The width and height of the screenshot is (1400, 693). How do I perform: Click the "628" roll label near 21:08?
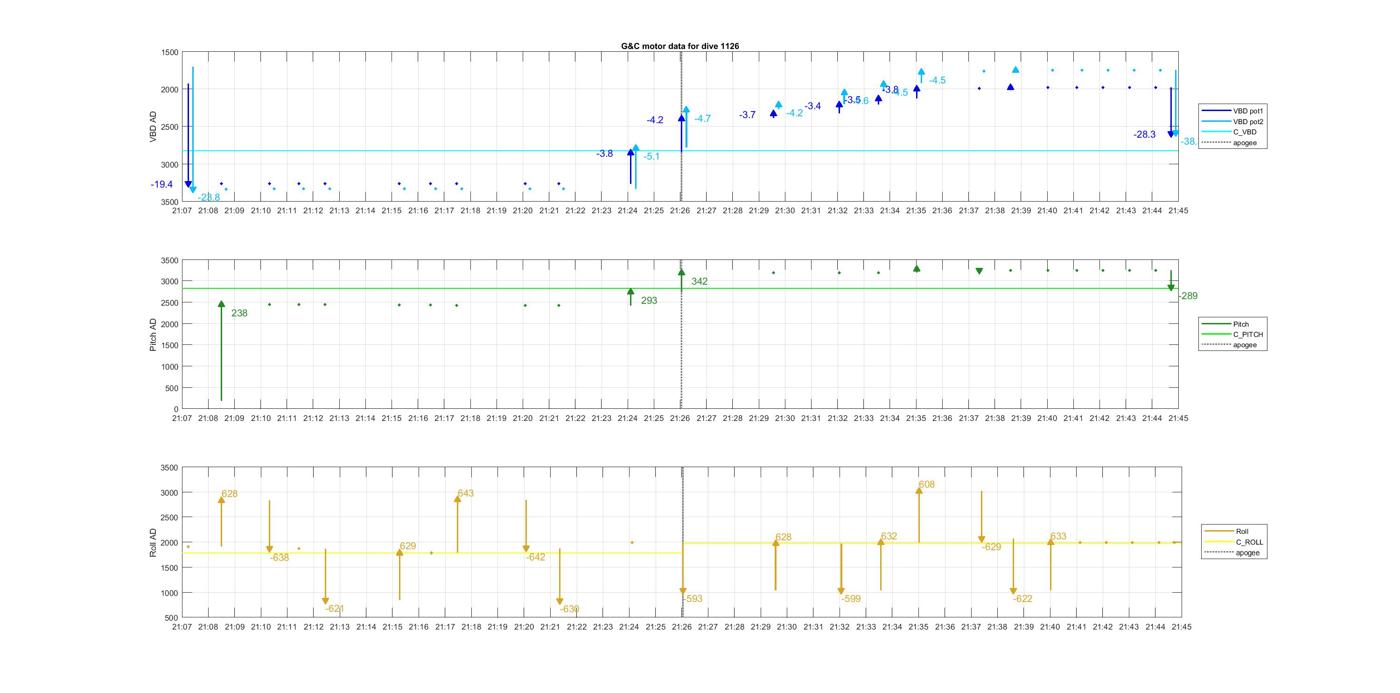(x=230, y=494)
